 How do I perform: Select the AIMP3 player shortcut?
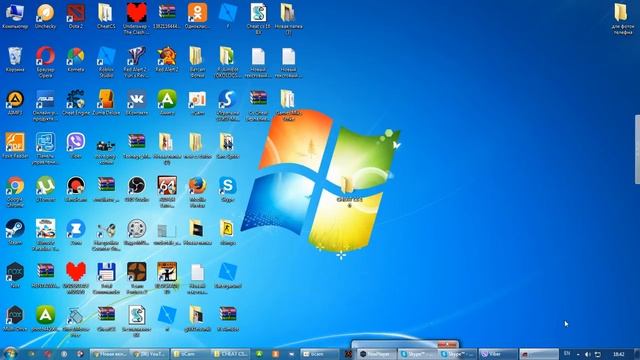[x=15, y=103]
